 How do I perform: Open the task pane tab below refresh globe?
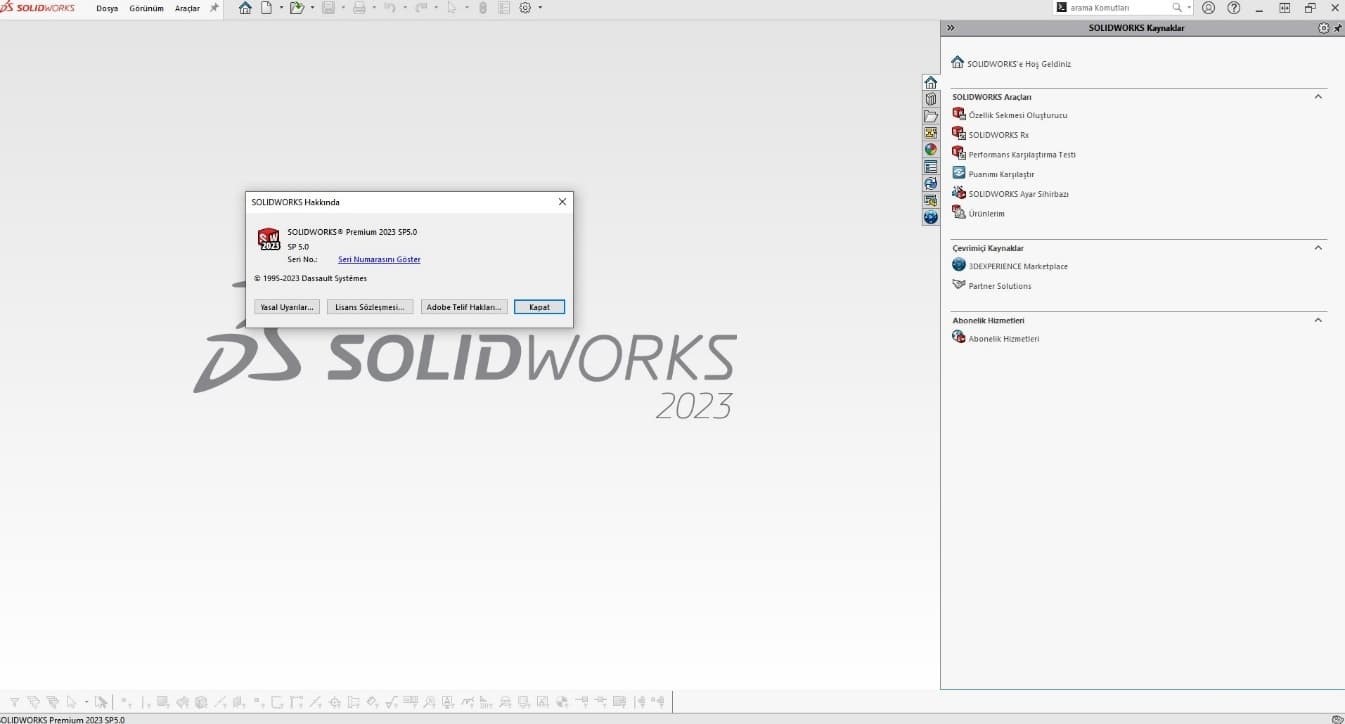point(931,201)
